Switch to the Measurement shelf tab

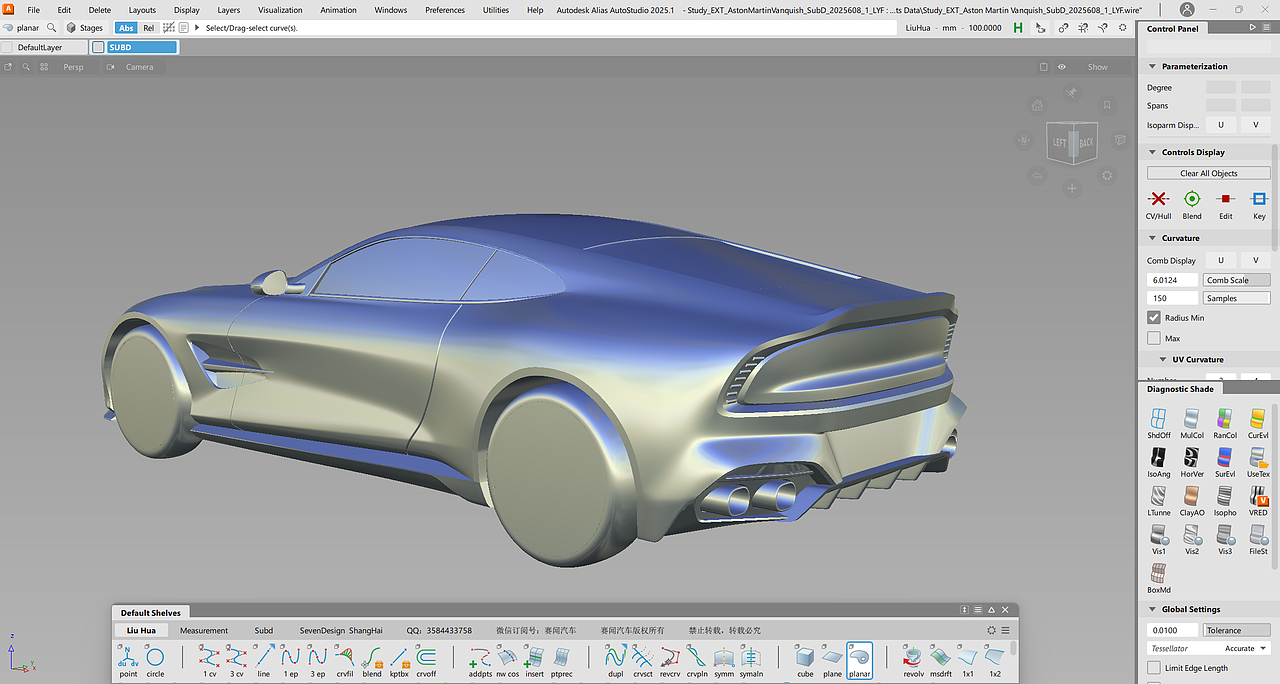coord(203,630)
